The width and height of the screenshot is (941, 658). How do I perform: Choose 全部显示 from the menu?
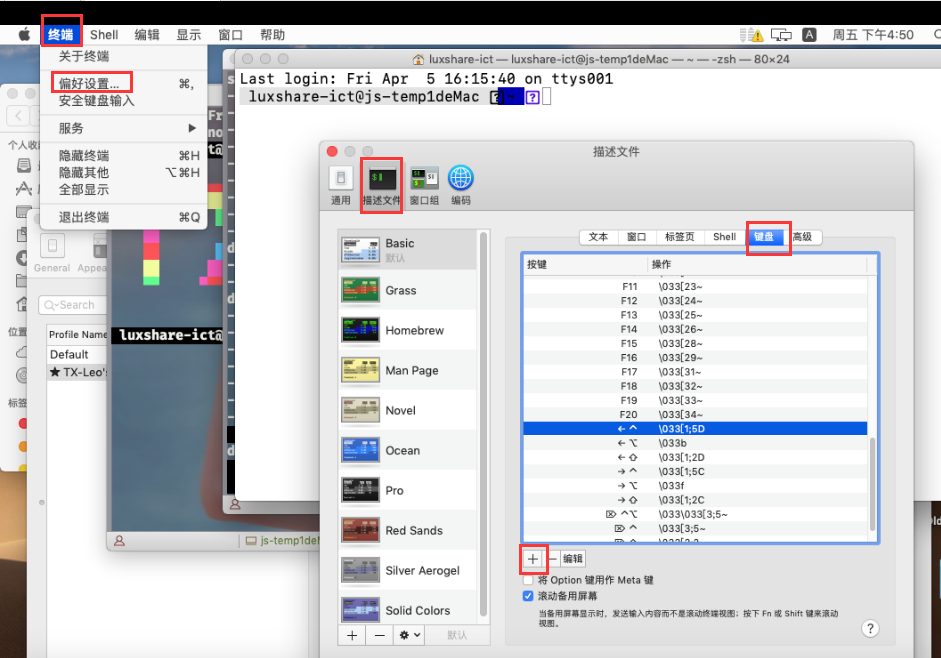[x=124, y=190]
